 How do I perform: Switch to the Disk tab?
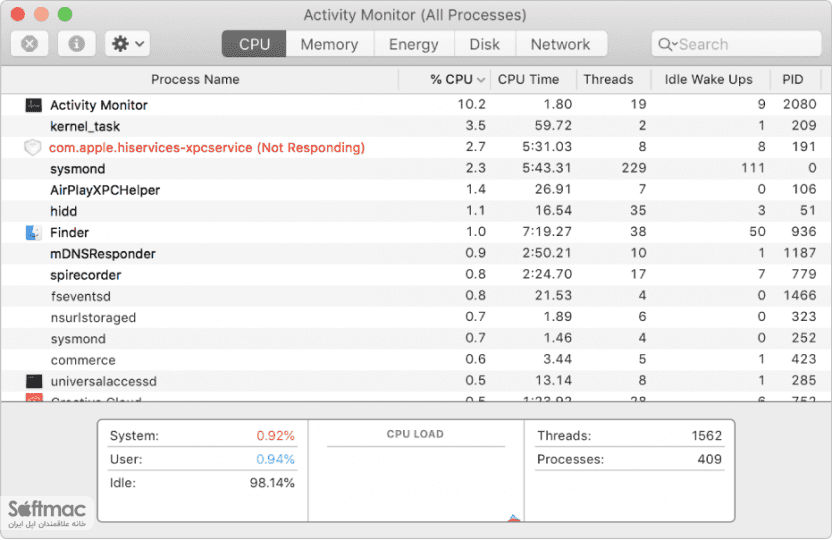click(484, 44)
